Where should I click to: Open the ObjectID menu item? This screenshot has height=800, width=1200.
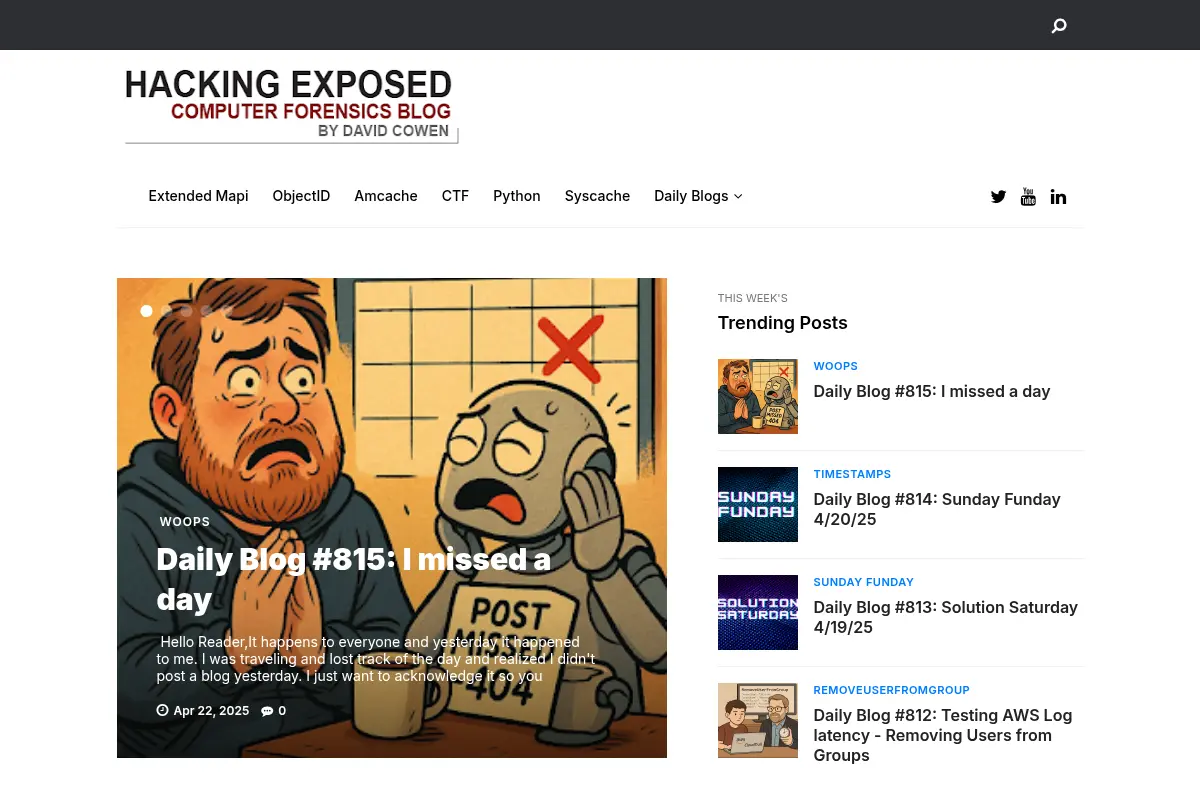[x=301, y=196]
